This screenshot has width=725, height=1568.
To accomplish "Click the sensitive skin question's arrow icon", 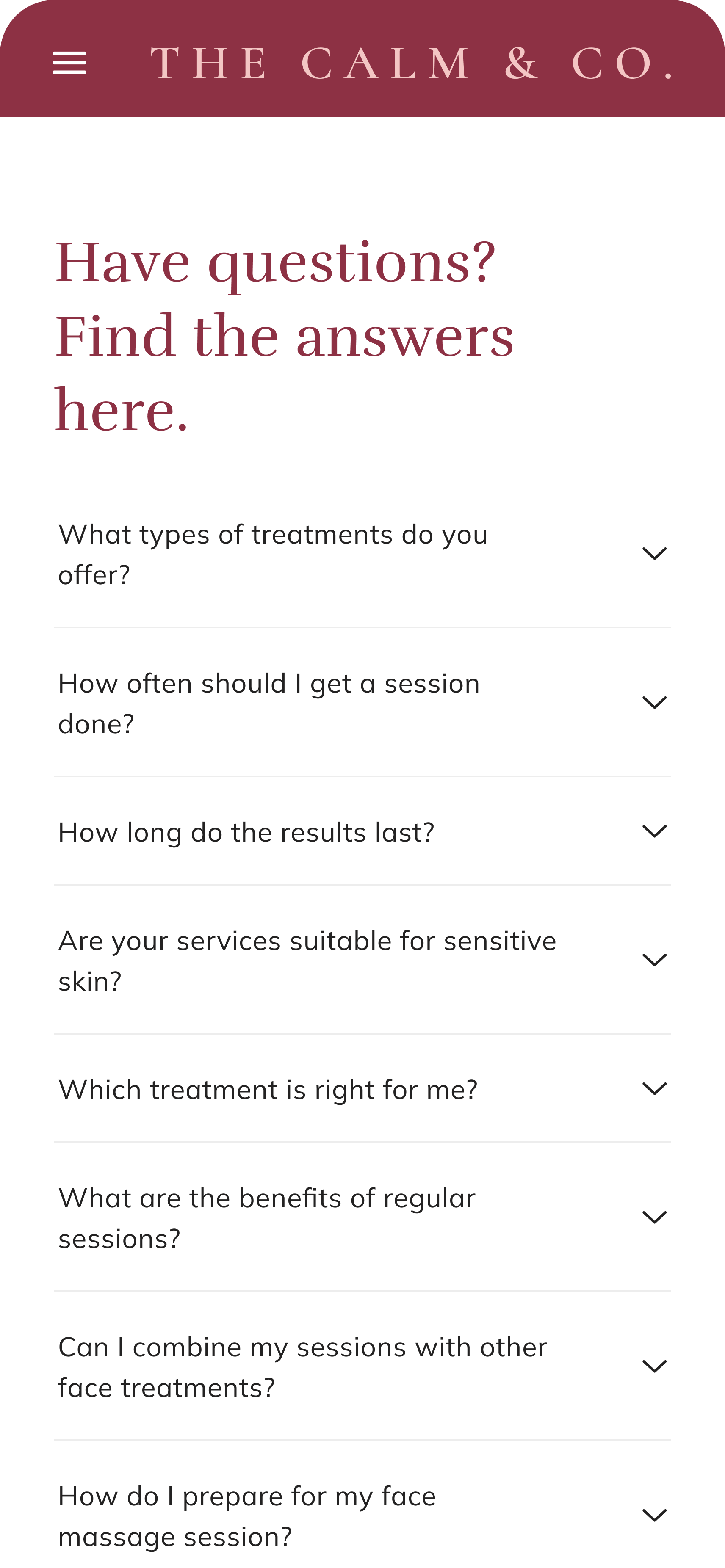I will coord(654,960).
